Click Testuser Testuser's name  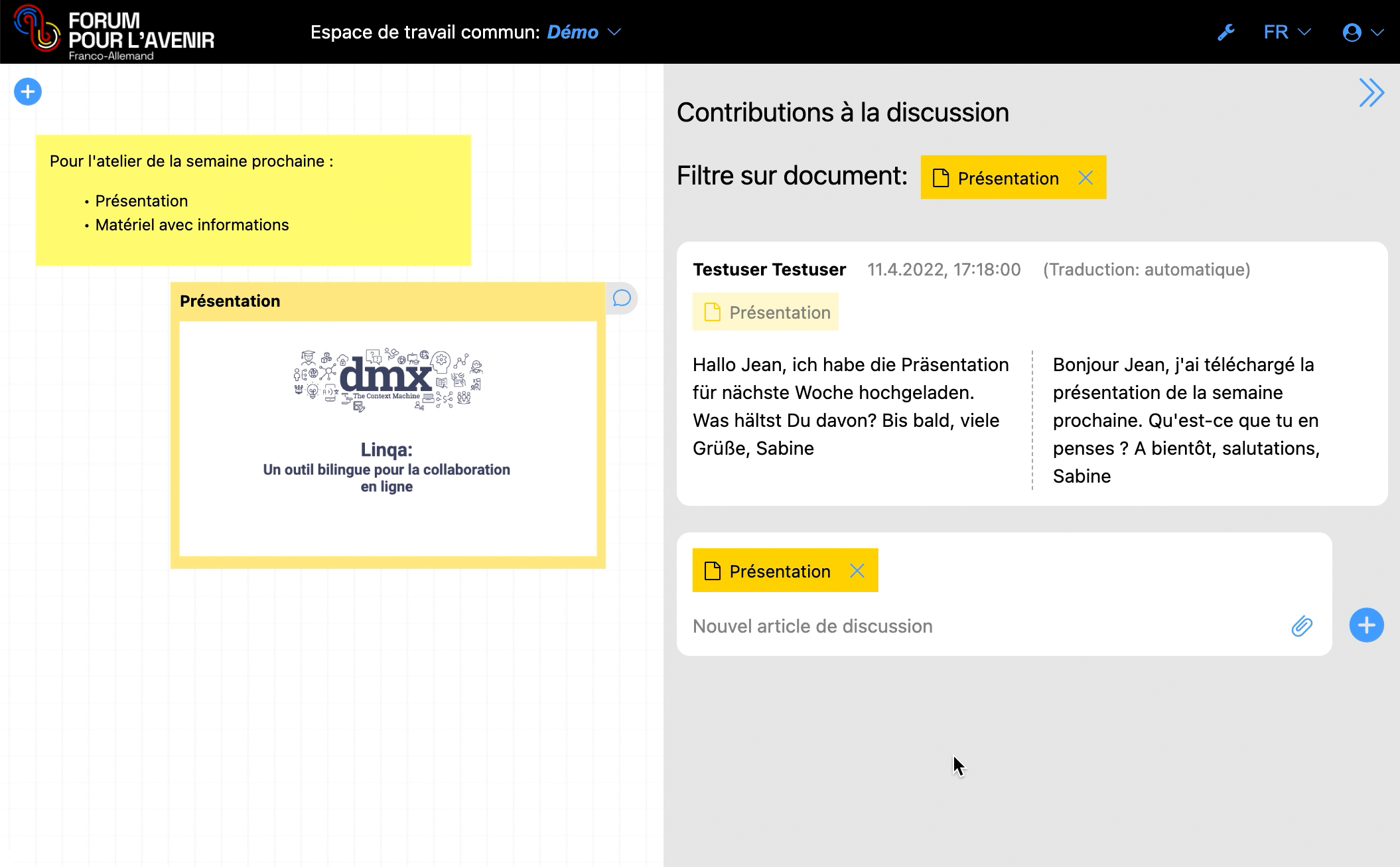(x=768, y=270)
